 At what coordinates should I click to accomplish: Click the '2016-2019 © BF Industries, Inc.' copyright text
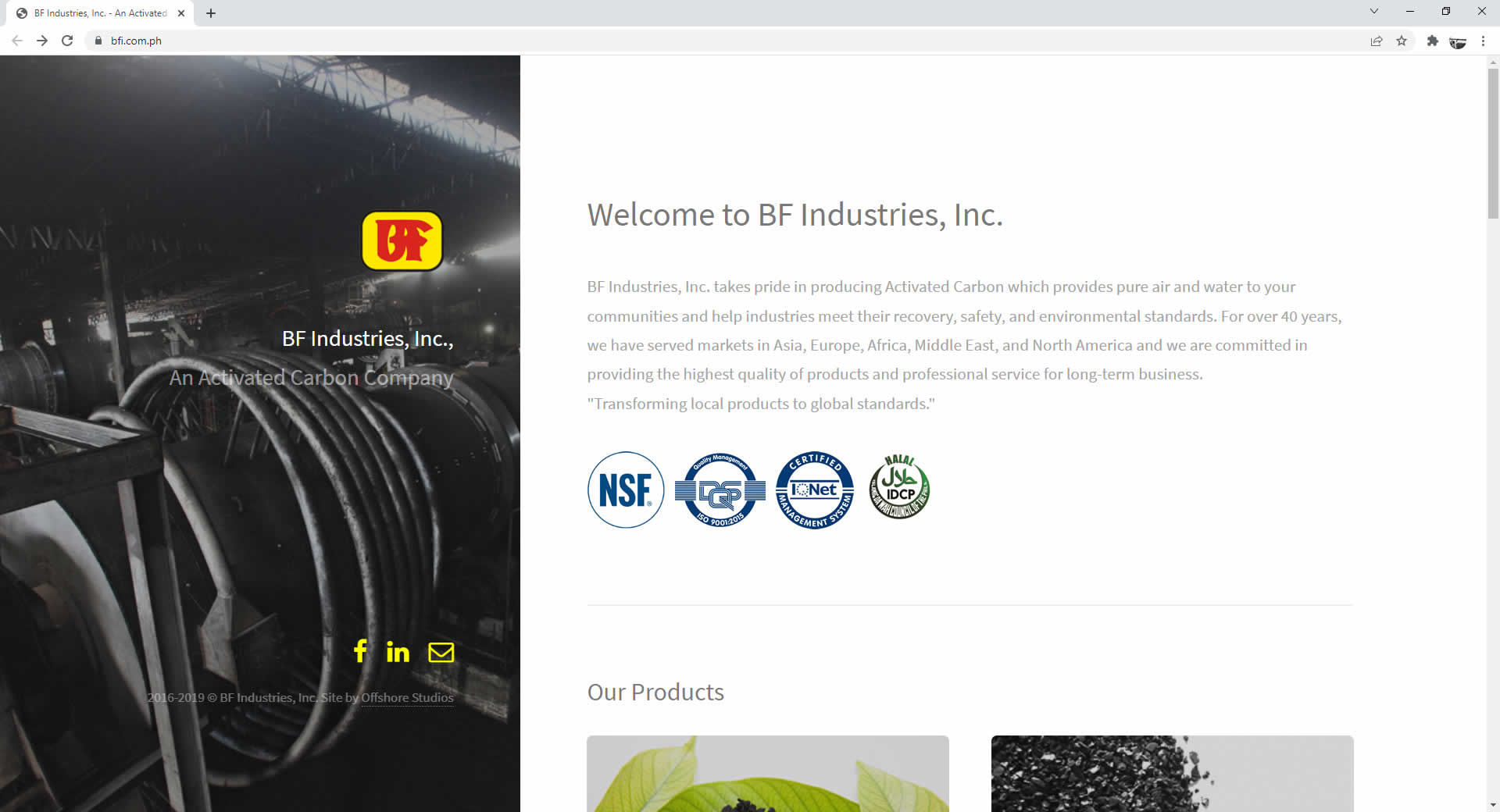coord(232,697)
